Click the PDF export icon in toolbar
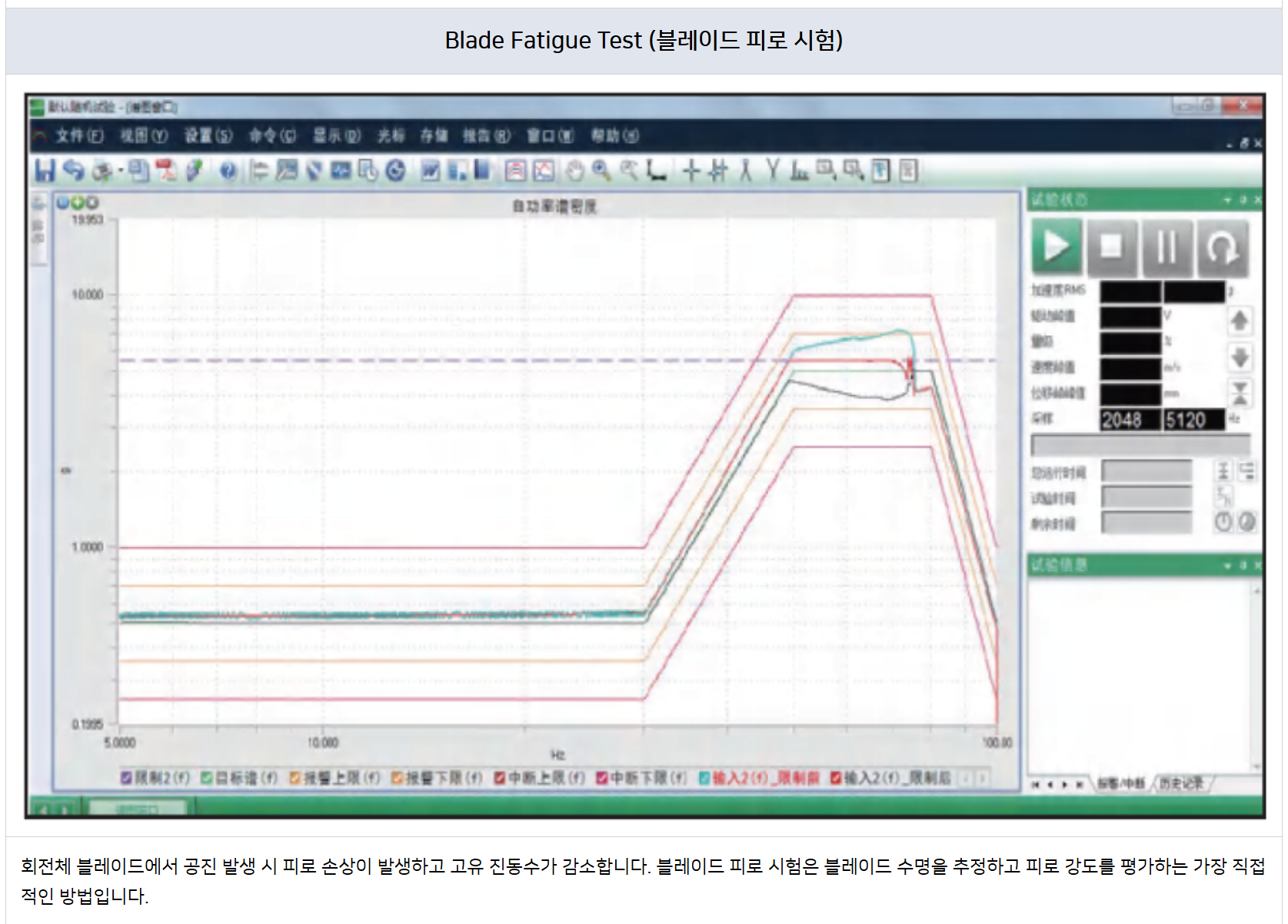 [166, 171]
